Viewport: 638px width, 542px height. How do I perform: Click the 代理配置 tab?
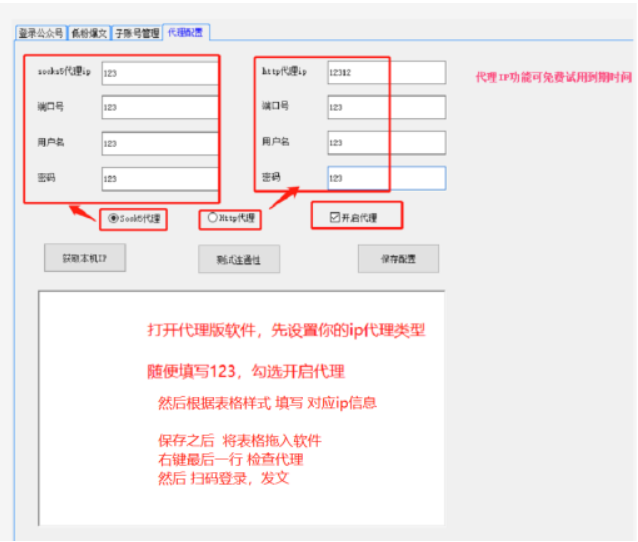[x=185, y=32]
